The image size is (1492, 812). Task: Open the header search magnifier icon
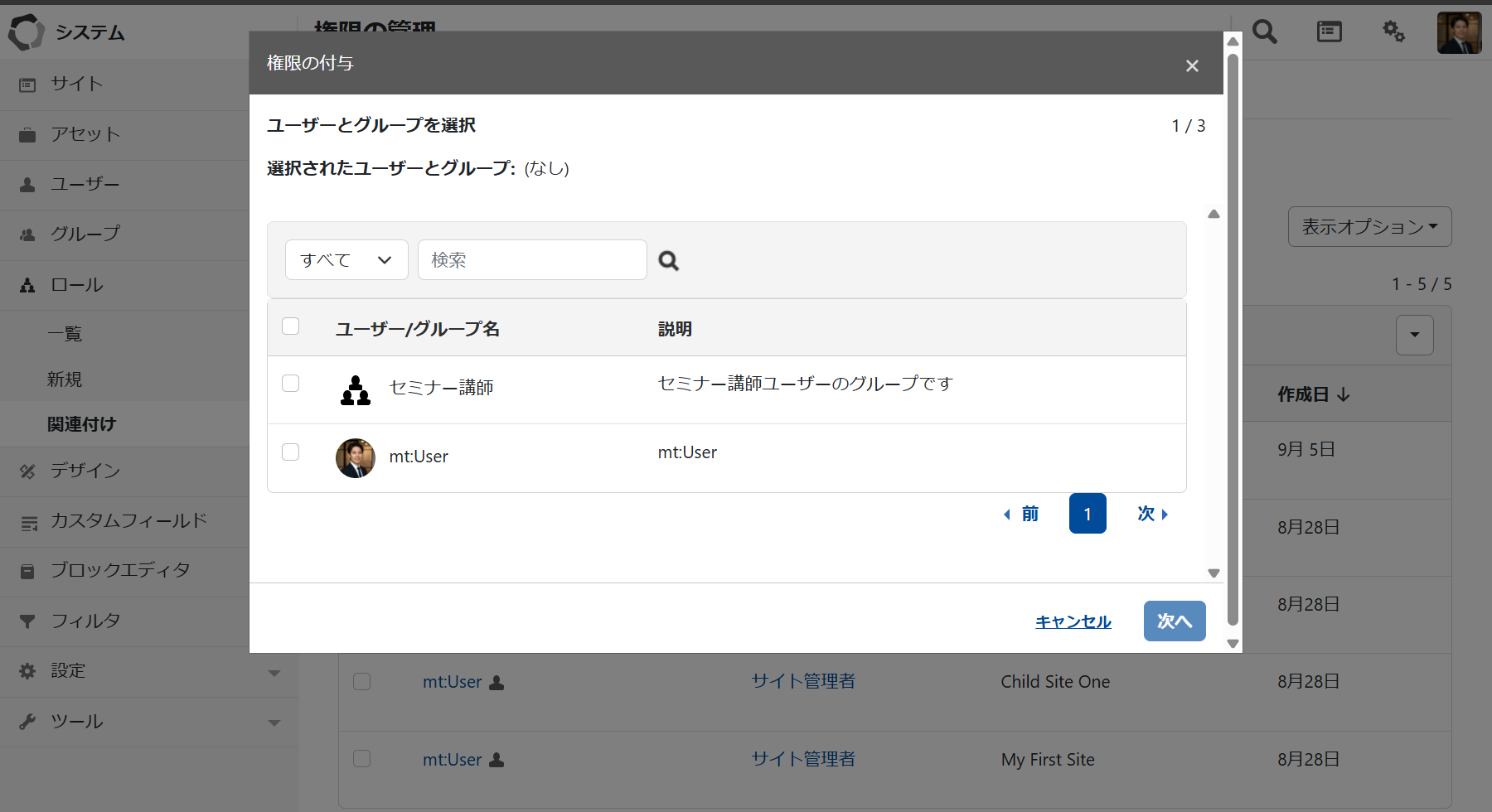tap(1264, 32)
